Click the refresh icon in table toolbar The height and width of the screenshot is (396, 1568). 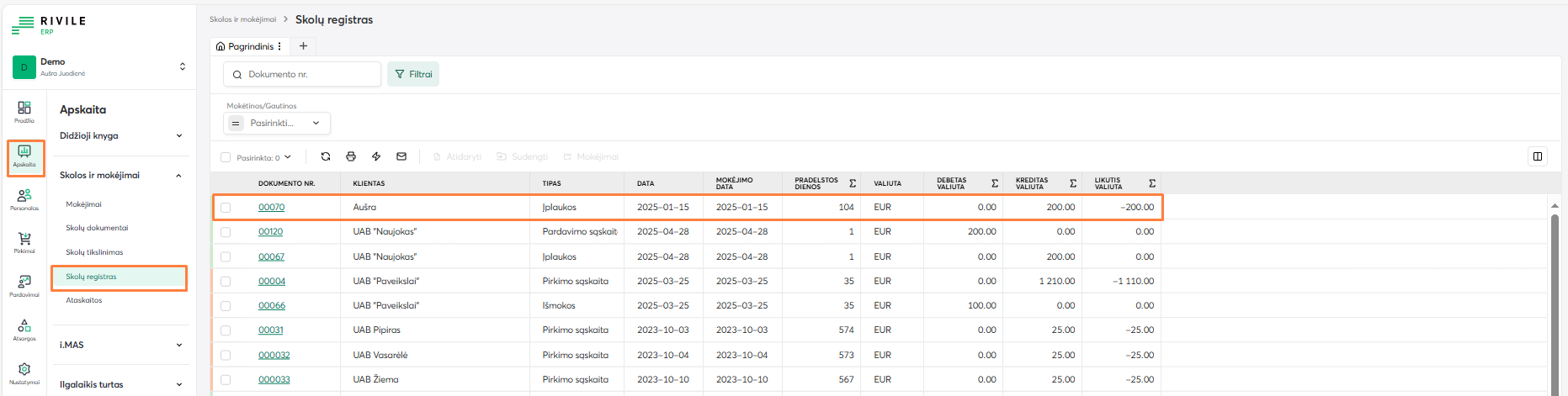click(x=326, y=156)
